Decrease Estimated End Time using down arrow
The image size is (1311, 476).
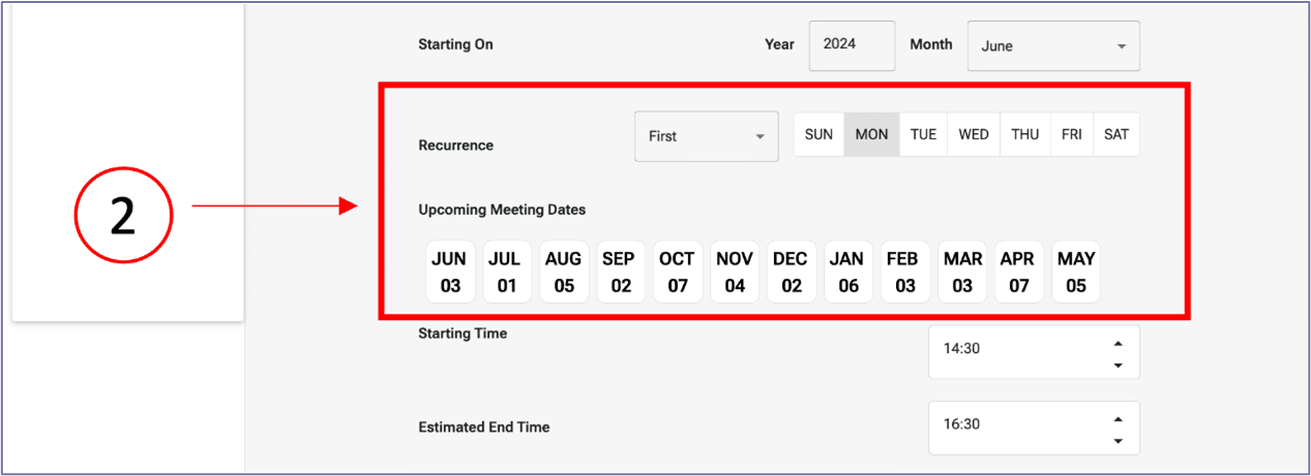click(x=1117, y=441)
